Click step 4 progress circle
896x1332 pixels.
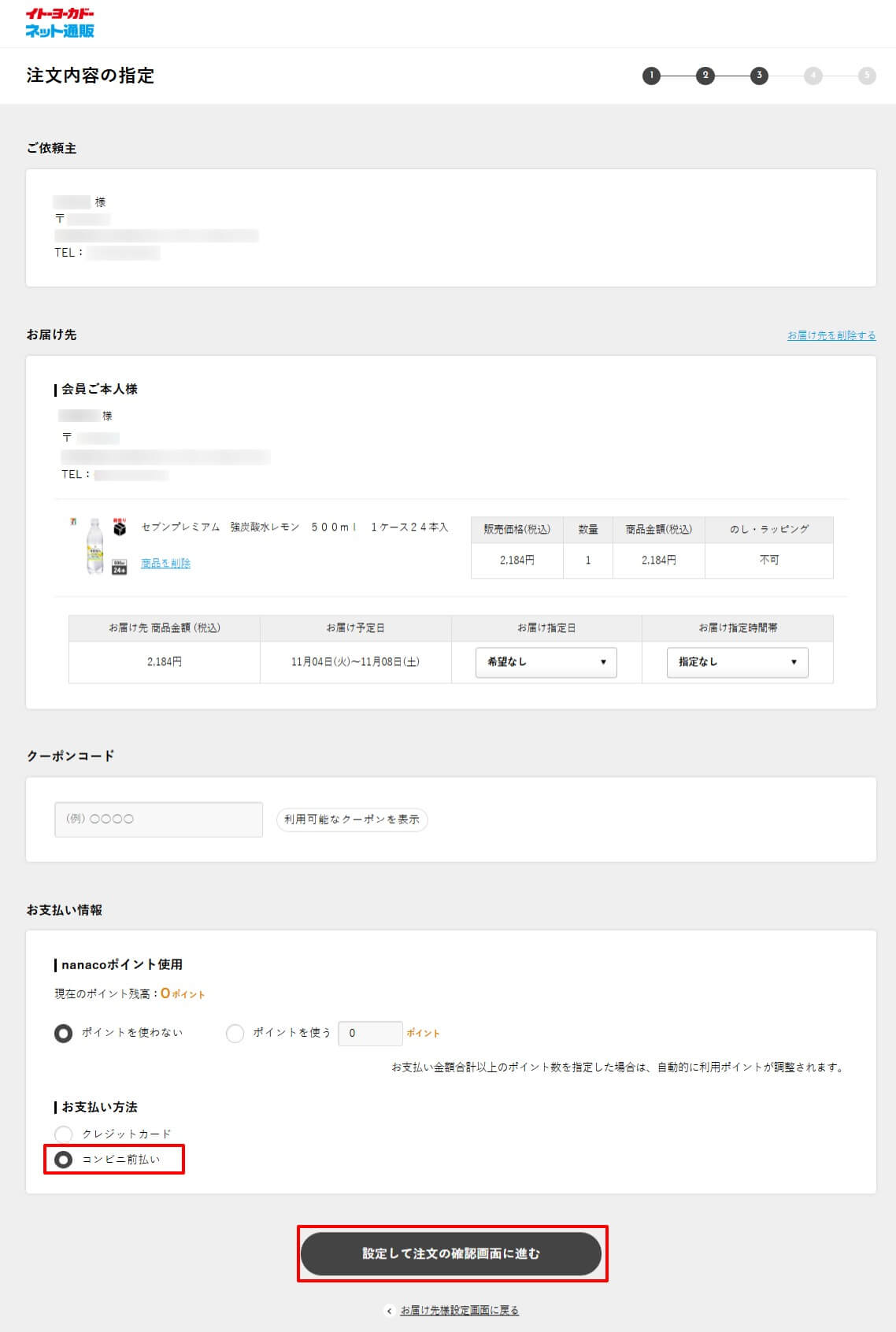click(813, 76)
